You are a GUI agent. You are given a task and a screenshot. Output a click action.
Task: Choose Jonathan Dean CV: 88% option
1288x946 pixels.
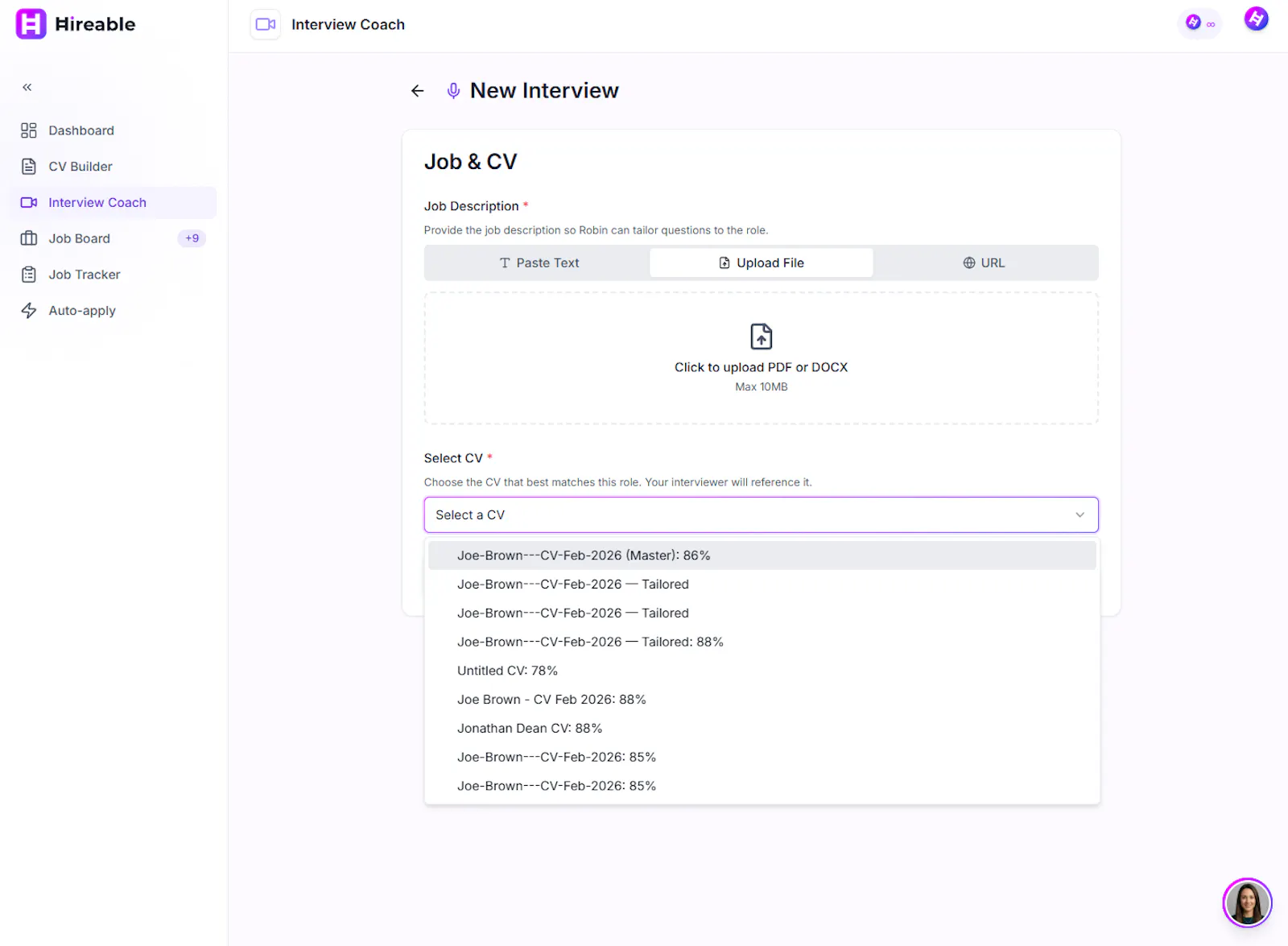762,729
